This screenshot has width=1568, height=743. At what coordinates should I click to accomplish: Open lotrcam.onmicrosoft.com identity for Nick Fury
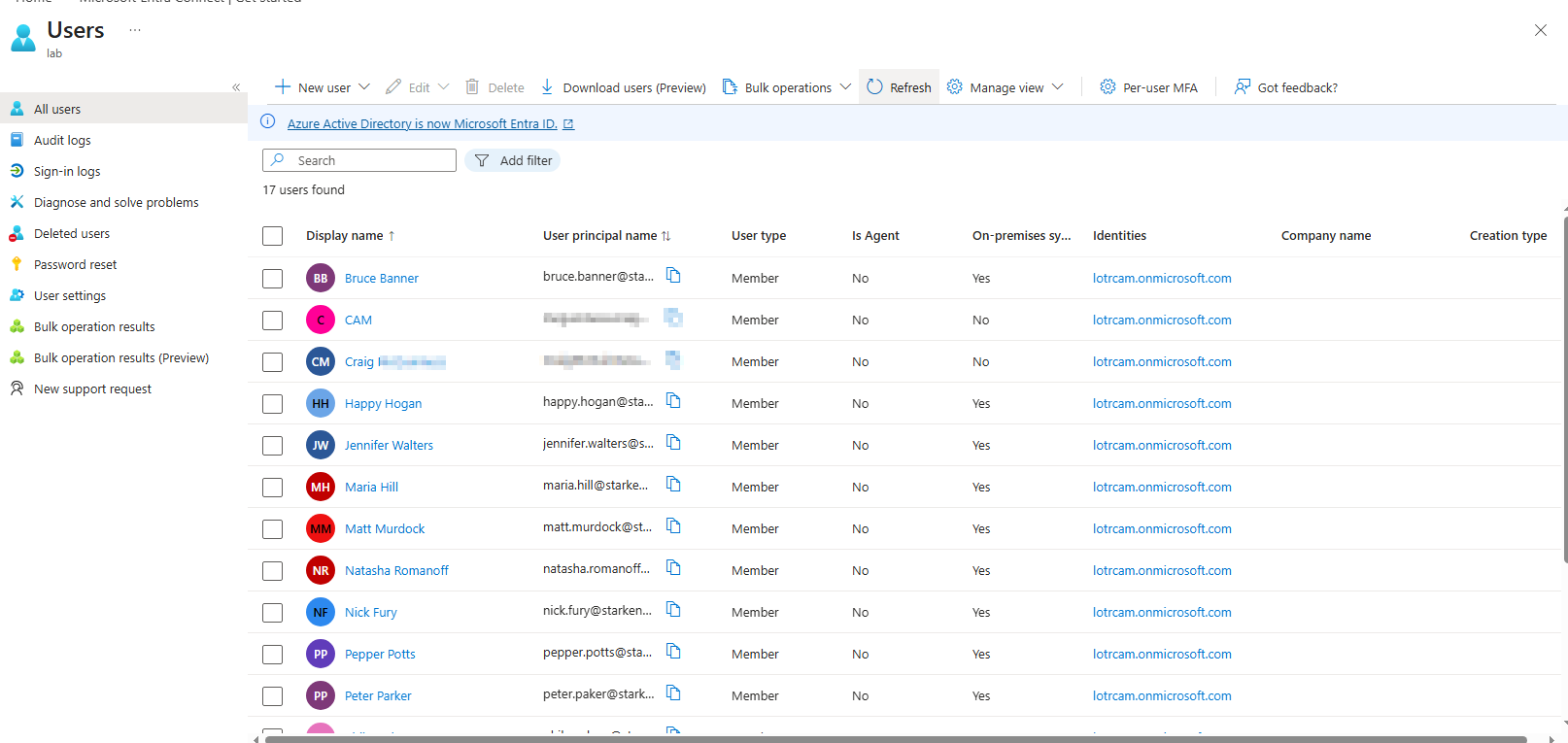[1162, 612]
